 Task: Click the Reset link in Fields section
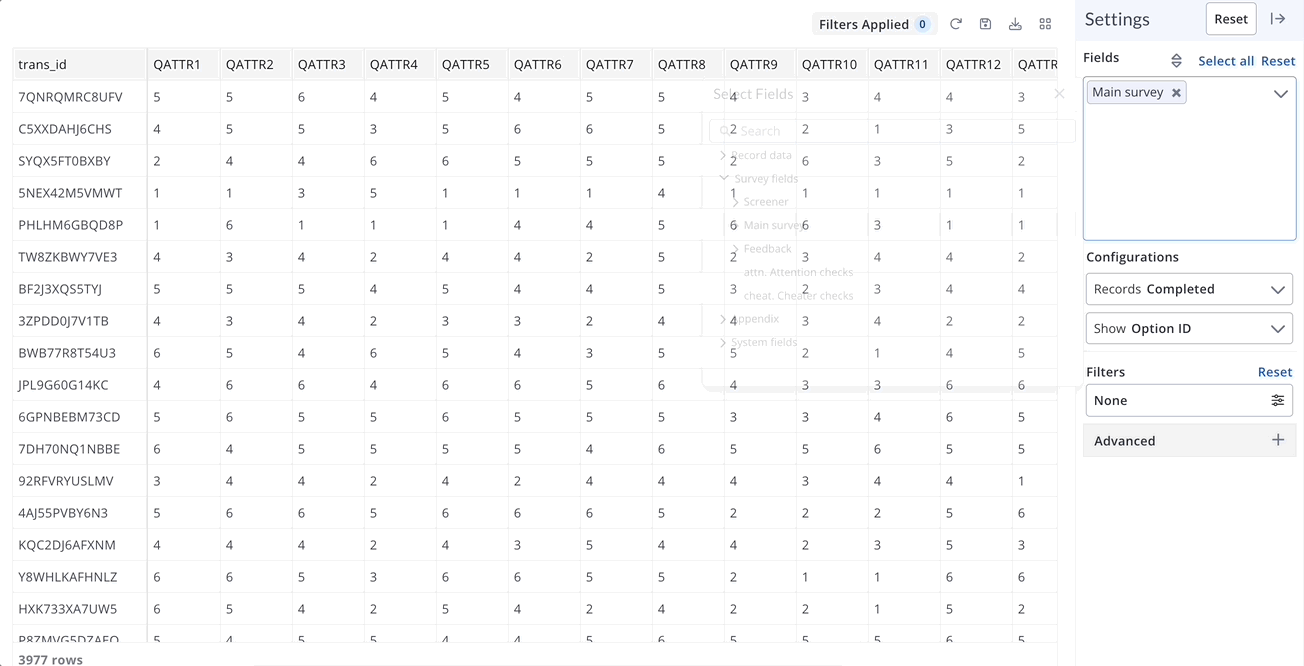click(x=1277, y=61)
